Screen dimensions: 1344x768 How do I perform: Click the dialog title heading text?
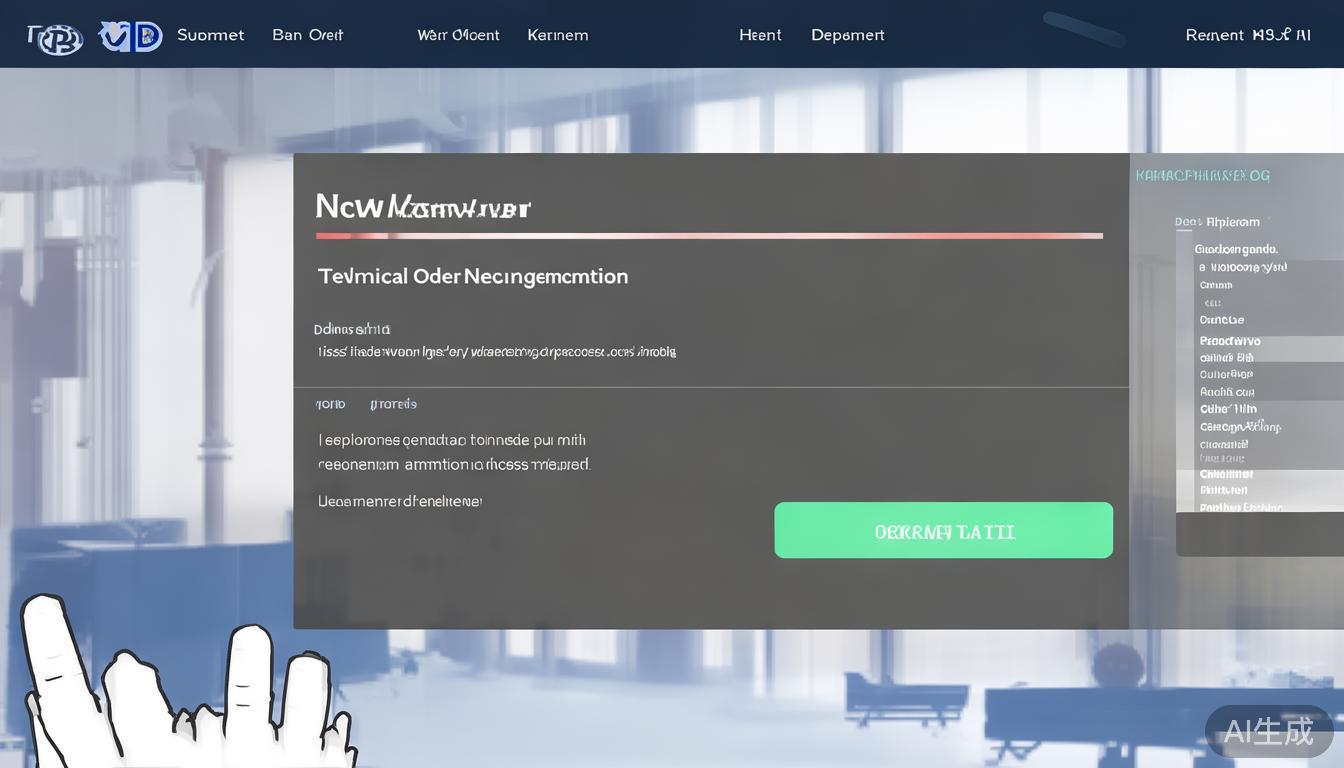point(422,207)
